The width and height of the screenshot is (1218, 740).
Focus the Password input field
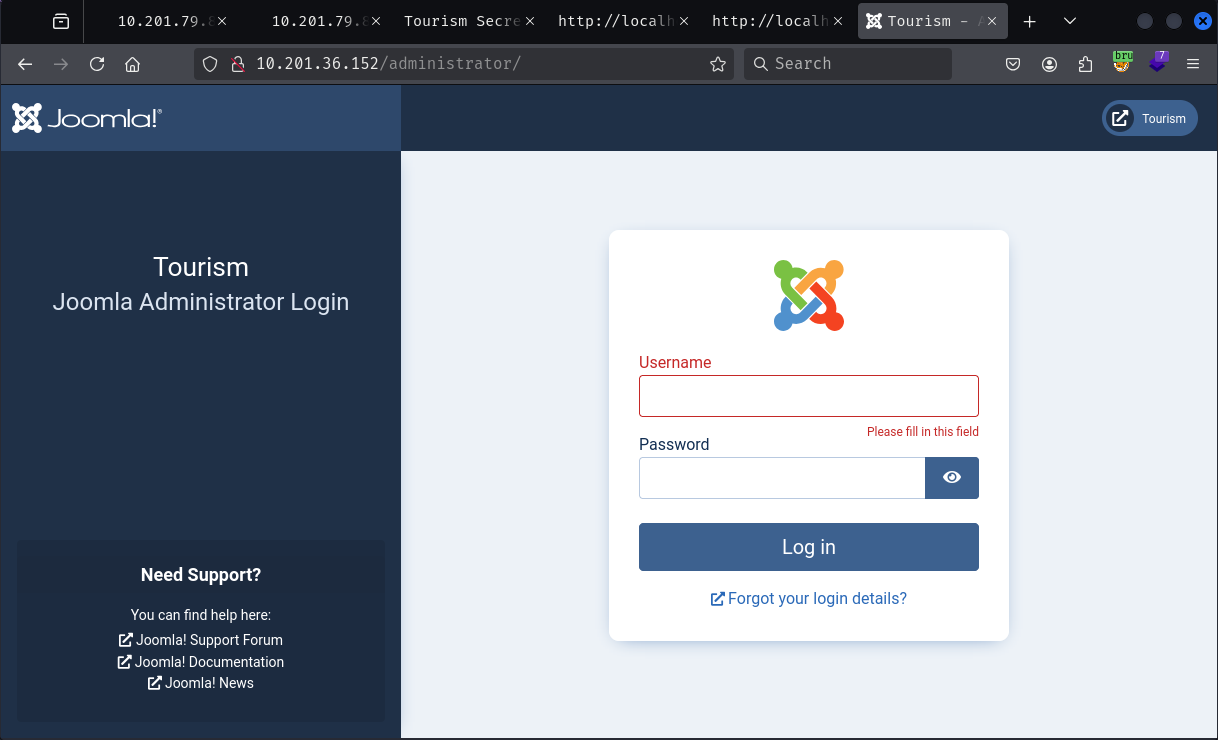click(781, 478)
